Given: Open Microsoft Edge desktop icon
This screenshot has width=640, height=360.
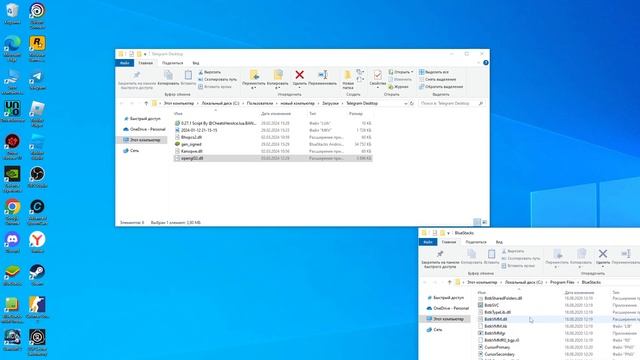Looking at the screenshot, I should click(12, 48).
